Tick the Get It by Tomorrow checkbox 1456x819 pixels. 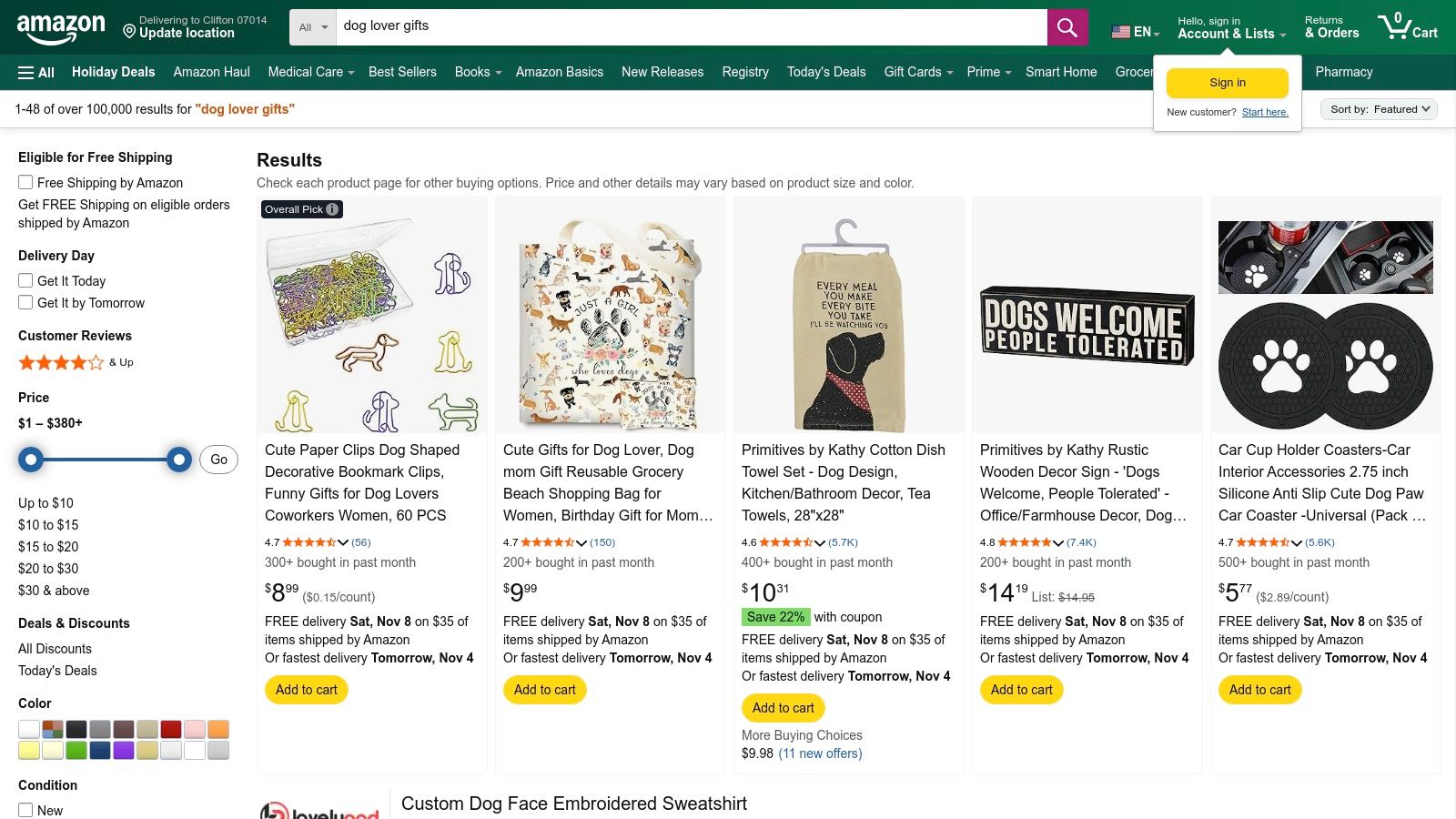25,302
